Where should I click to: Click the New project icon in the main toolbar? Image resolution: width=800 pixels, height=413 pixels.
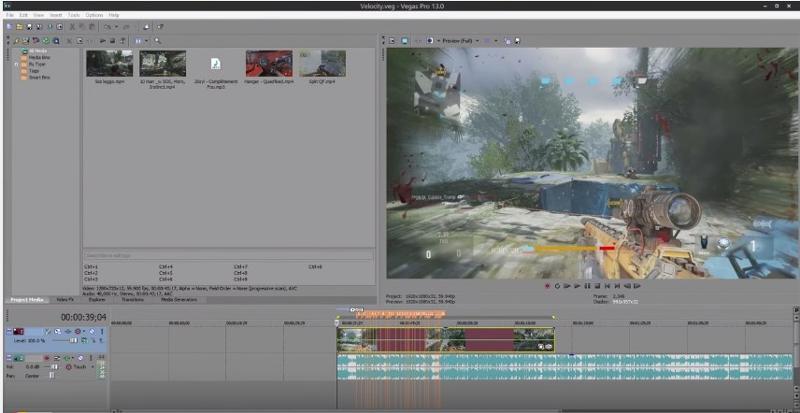tap(9, 27)
